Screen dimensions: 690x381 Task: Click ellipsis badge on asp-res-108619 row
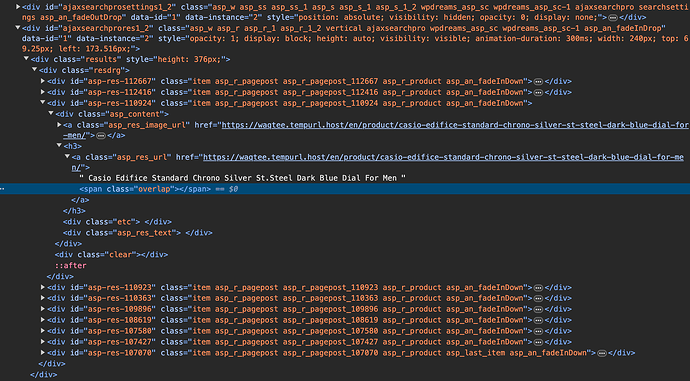click(x=538, y=320)
